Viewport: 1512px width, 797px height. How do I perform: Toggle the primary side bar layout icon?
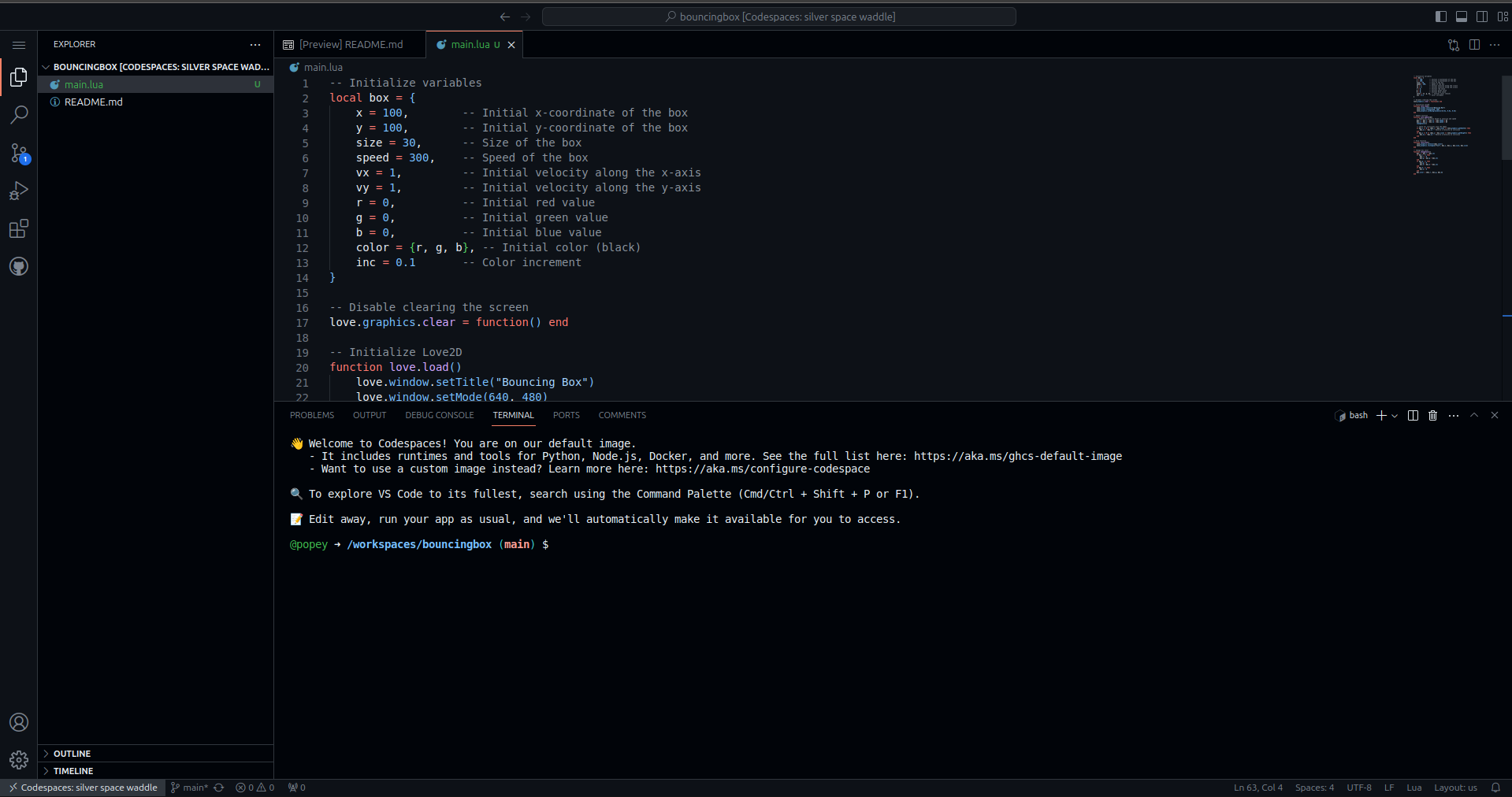[1441, 17]
